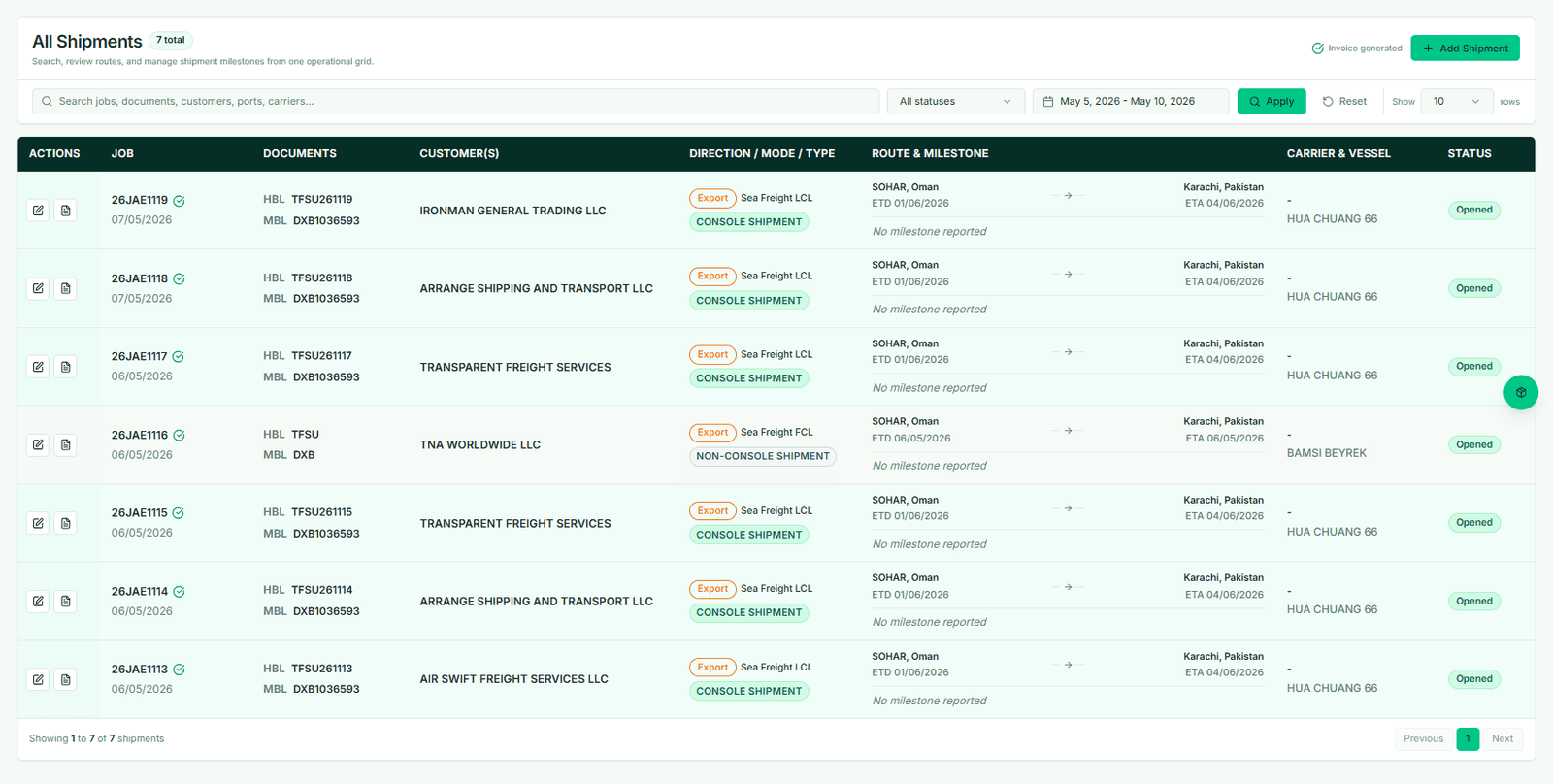Image resolution: width=1553 pixels, height=784 pixels.
Task: Click Export tag in TNA WORLDWIDE row
Action: [712, 433]
